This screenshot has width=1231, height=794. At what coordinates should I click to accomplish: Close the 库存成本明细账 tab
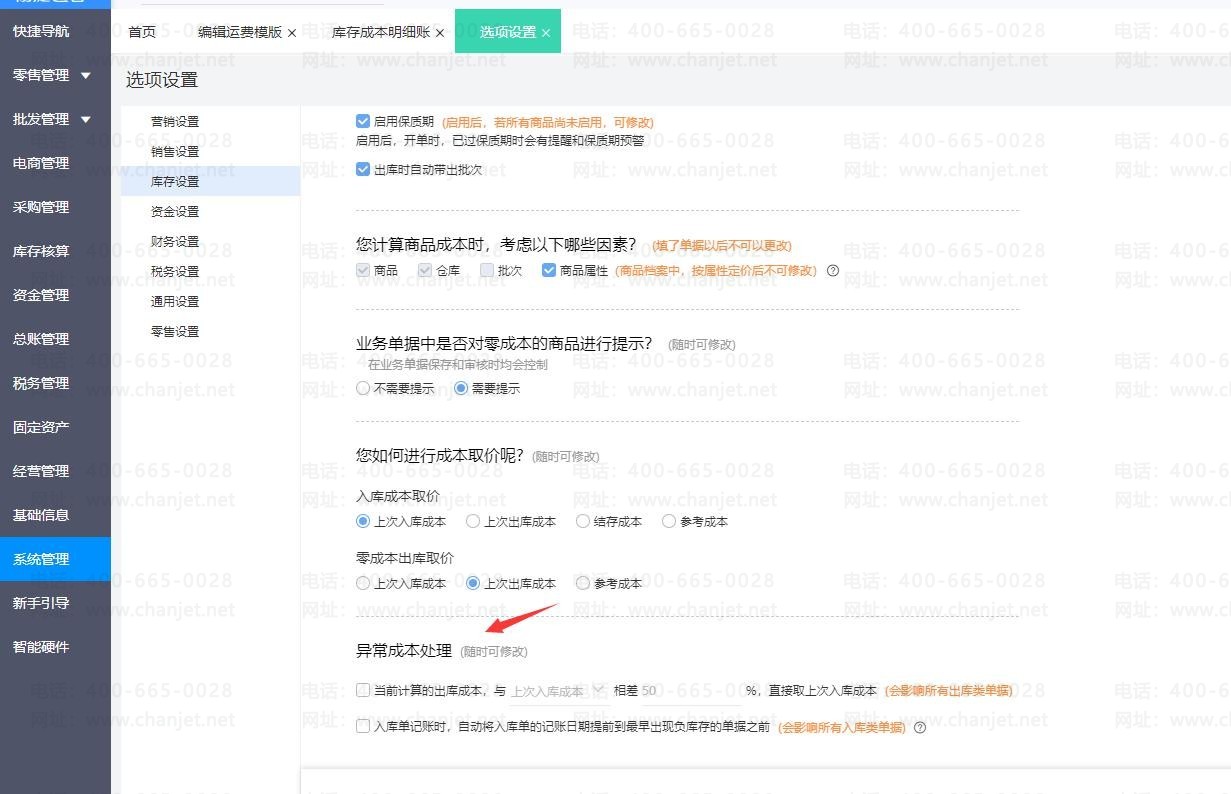439,33
